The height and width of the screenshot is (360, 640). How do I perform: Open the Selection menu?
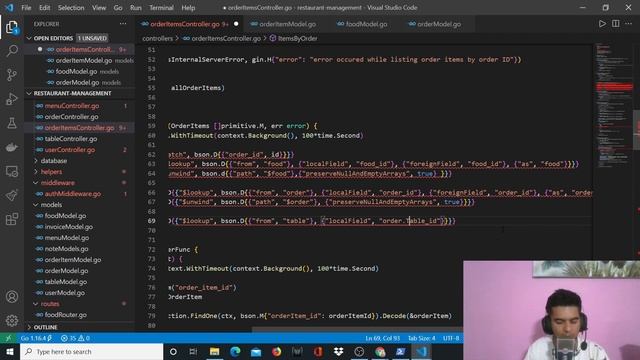point(71,7)
